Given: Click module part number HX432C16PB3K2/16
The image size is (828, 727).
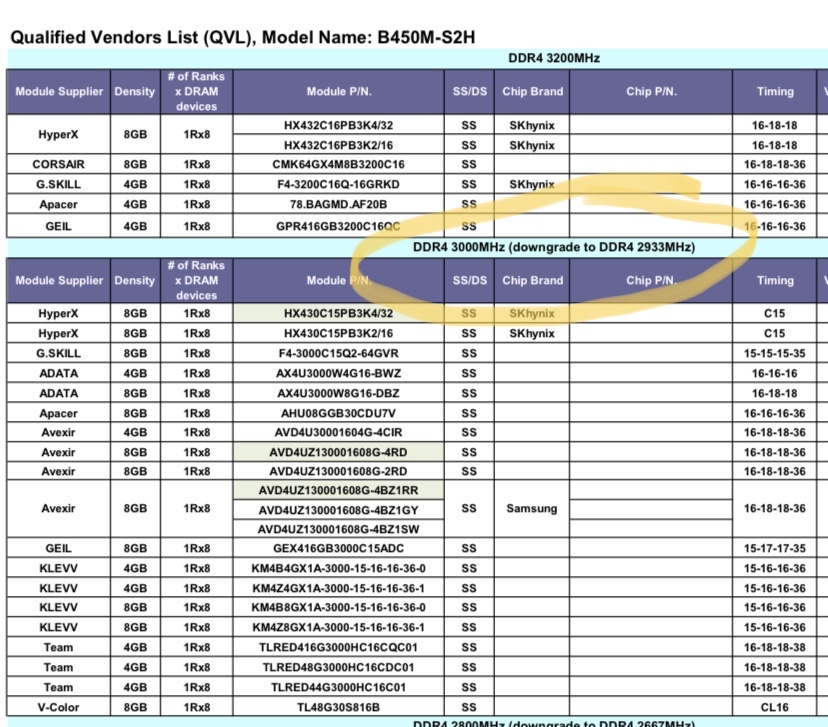Looking at the screenshot, I should 338,145.
